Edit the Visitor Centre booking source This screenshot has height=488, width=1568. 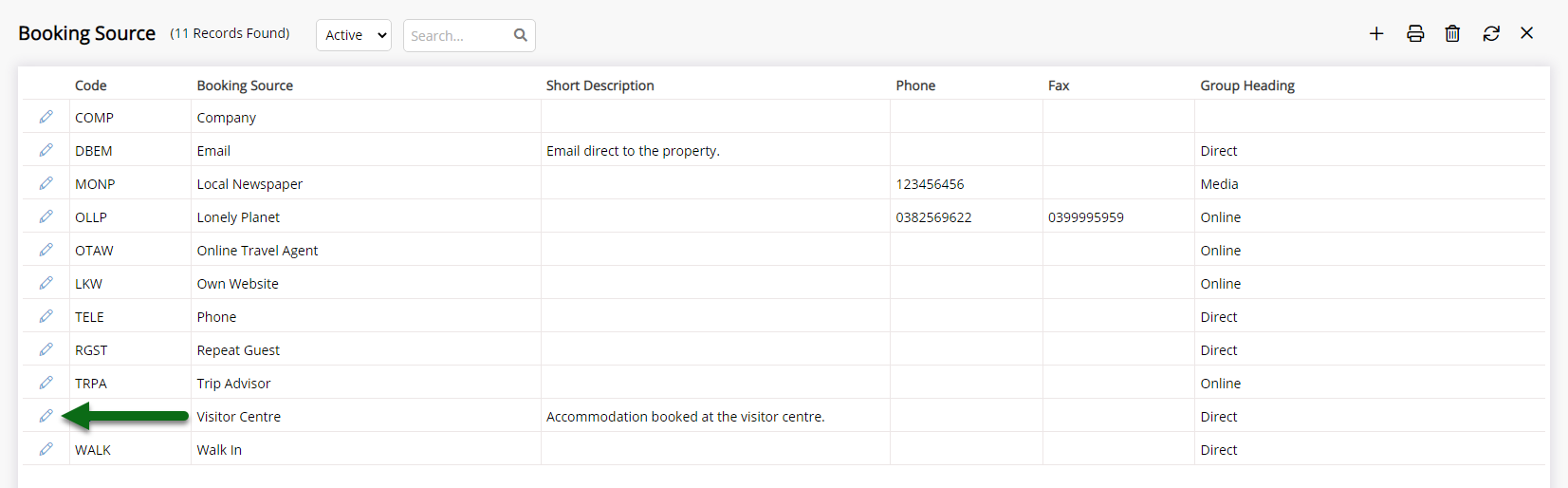point(46,416)
